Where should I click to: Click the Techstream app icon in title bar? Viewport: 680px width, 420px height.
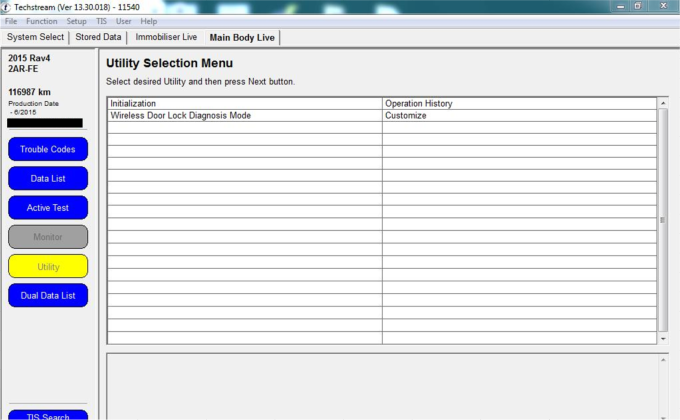click(x=7, y=6)
